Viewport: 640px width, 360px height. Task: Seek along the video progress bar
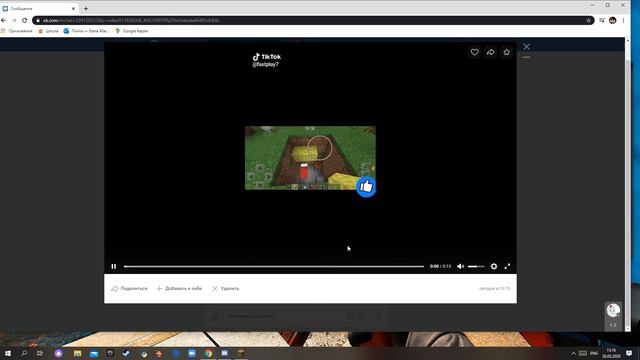274,266
